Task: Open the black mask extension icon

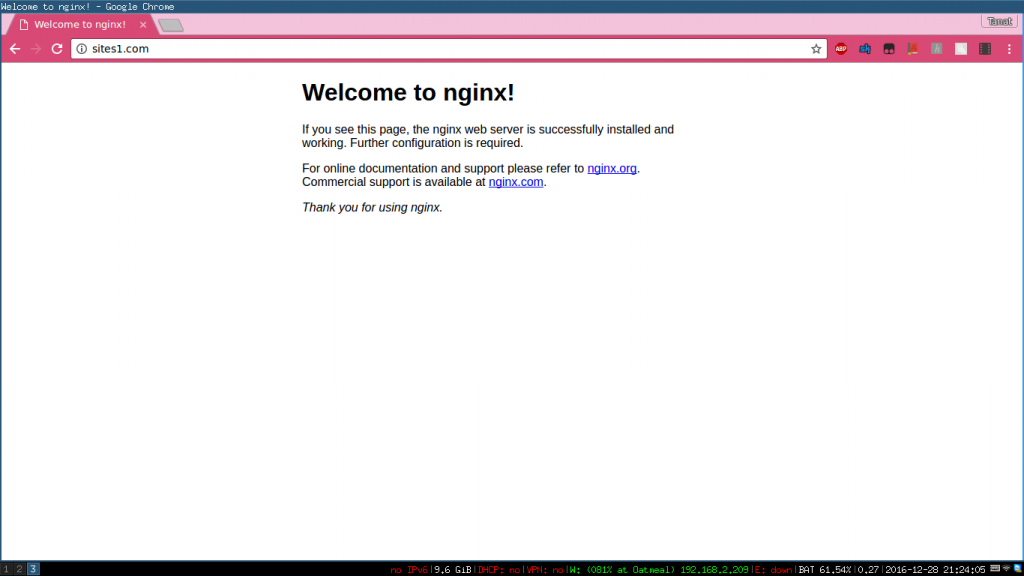Action: [x=889, y=49]
